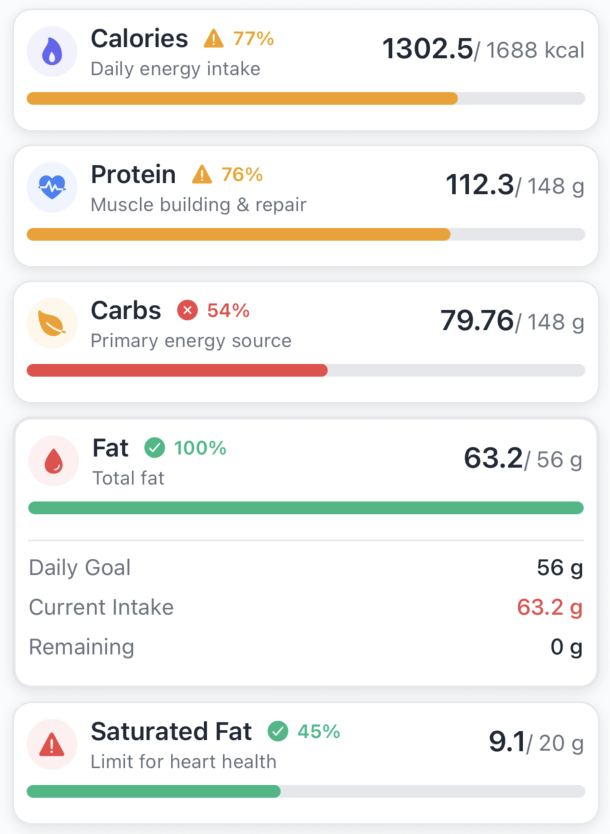Click the green checkmark beside Saturated Fat

[x=278, y=731]
